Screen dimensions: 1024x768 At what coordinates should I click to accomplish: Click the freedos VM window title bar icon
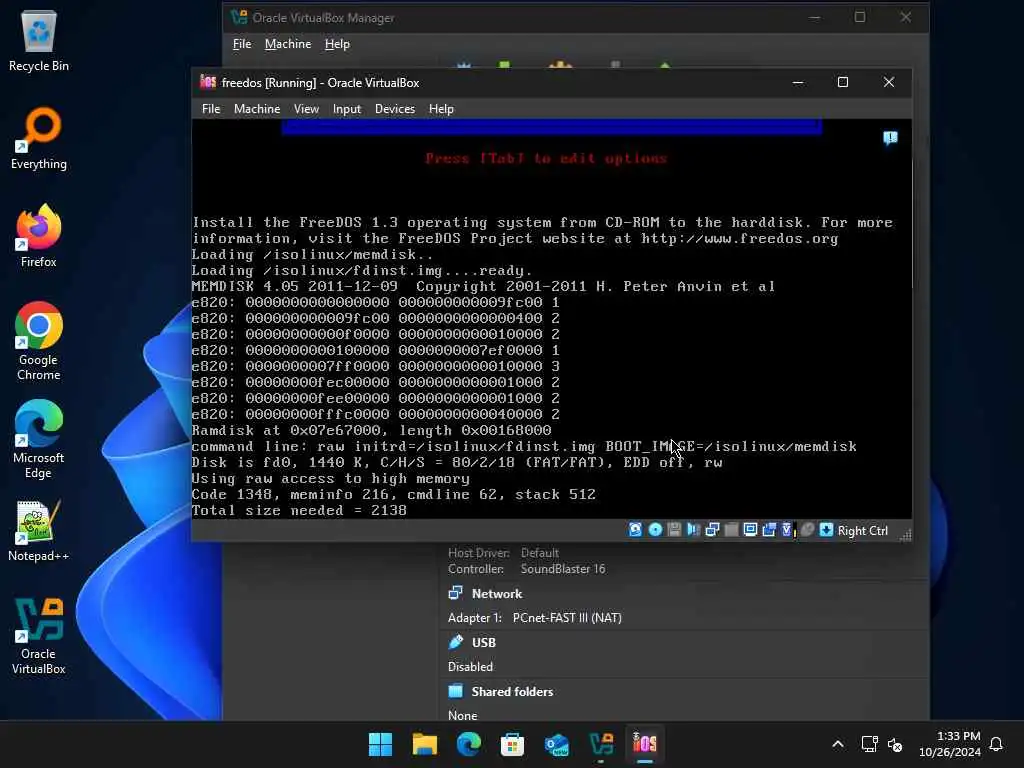tap(208, 82)
